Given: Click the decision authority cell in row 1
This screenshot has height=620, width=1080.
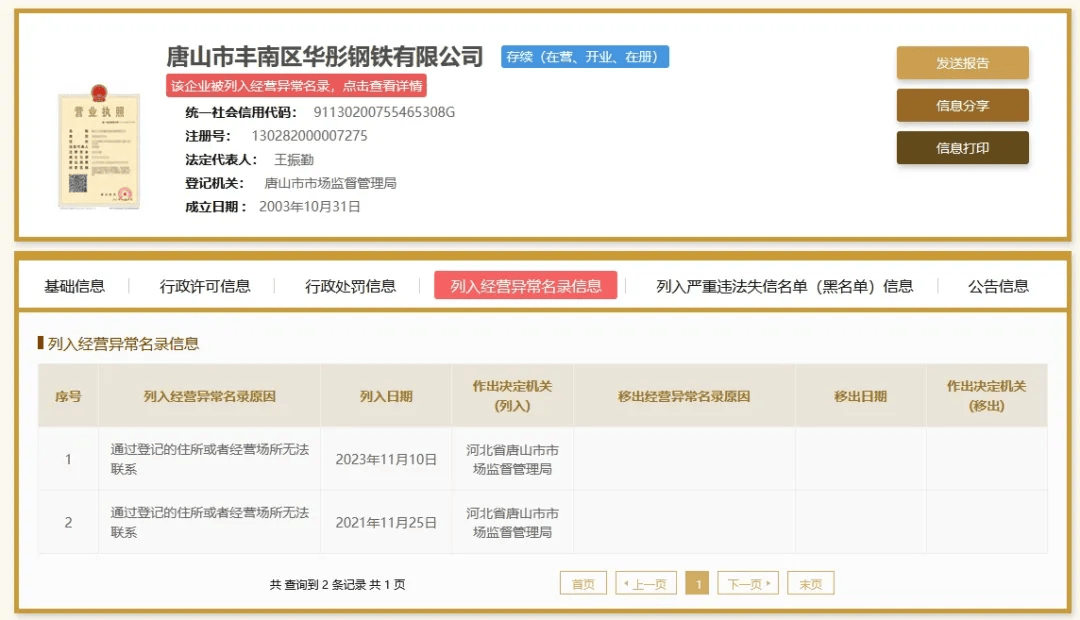Looking at the screenshot, I should [x=512, y=459].
